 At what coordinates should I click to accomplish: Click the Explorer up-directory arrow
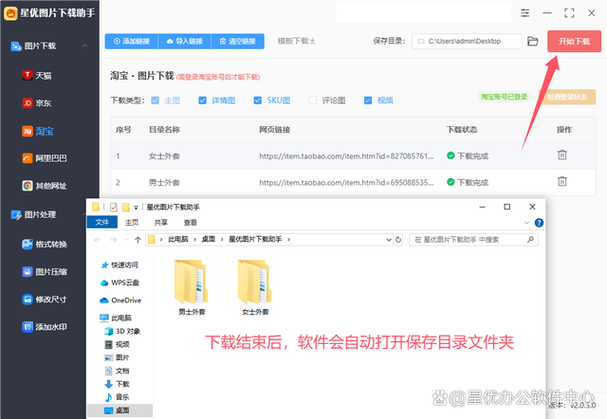(x=138, y=240)
